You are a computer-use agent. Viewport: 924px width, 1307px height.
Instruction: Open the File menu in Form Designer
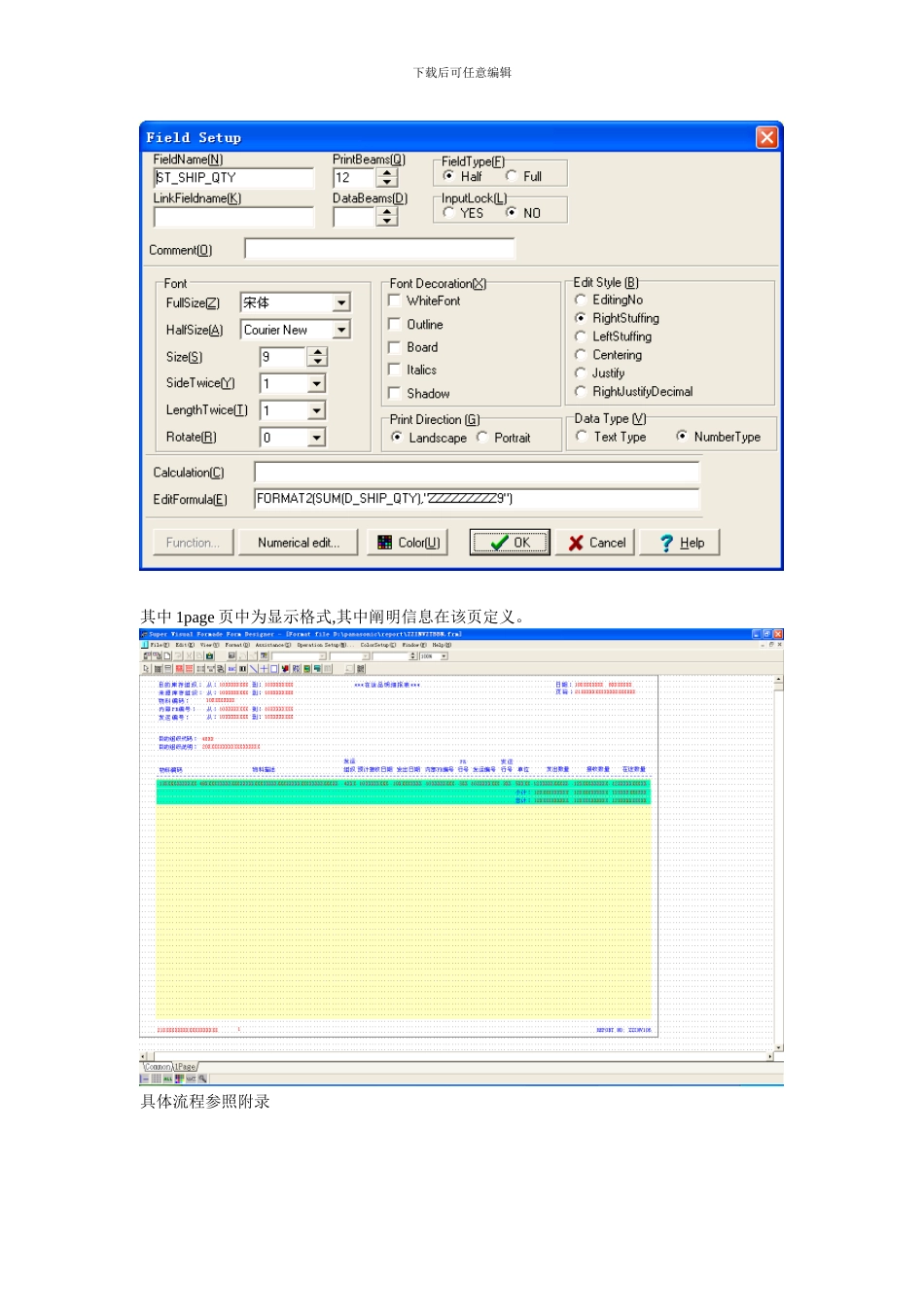point(159,645)
